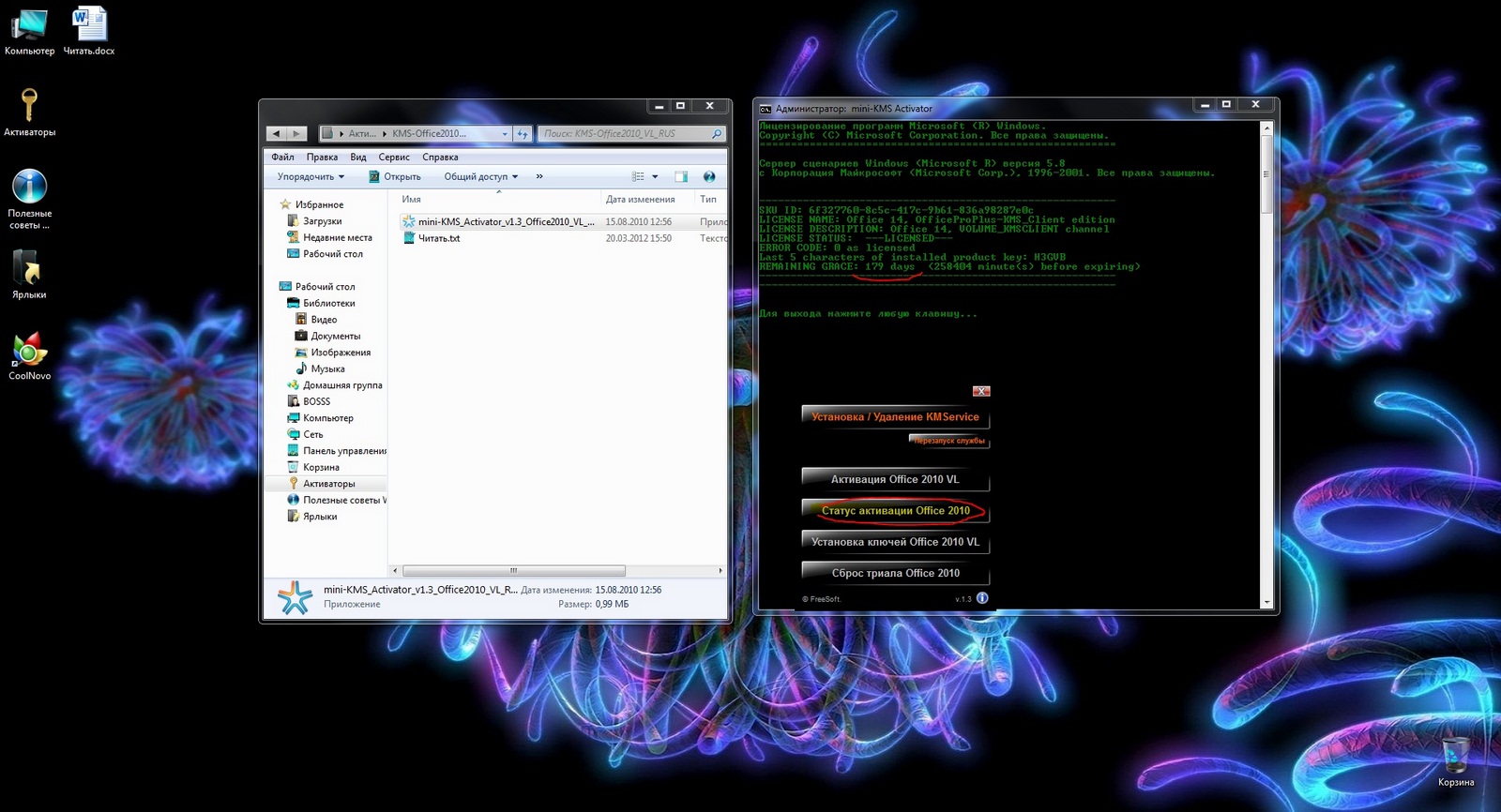Open the Упорядочить dropdown in Explorer
Screen dimensions: 1501x812
311,176
